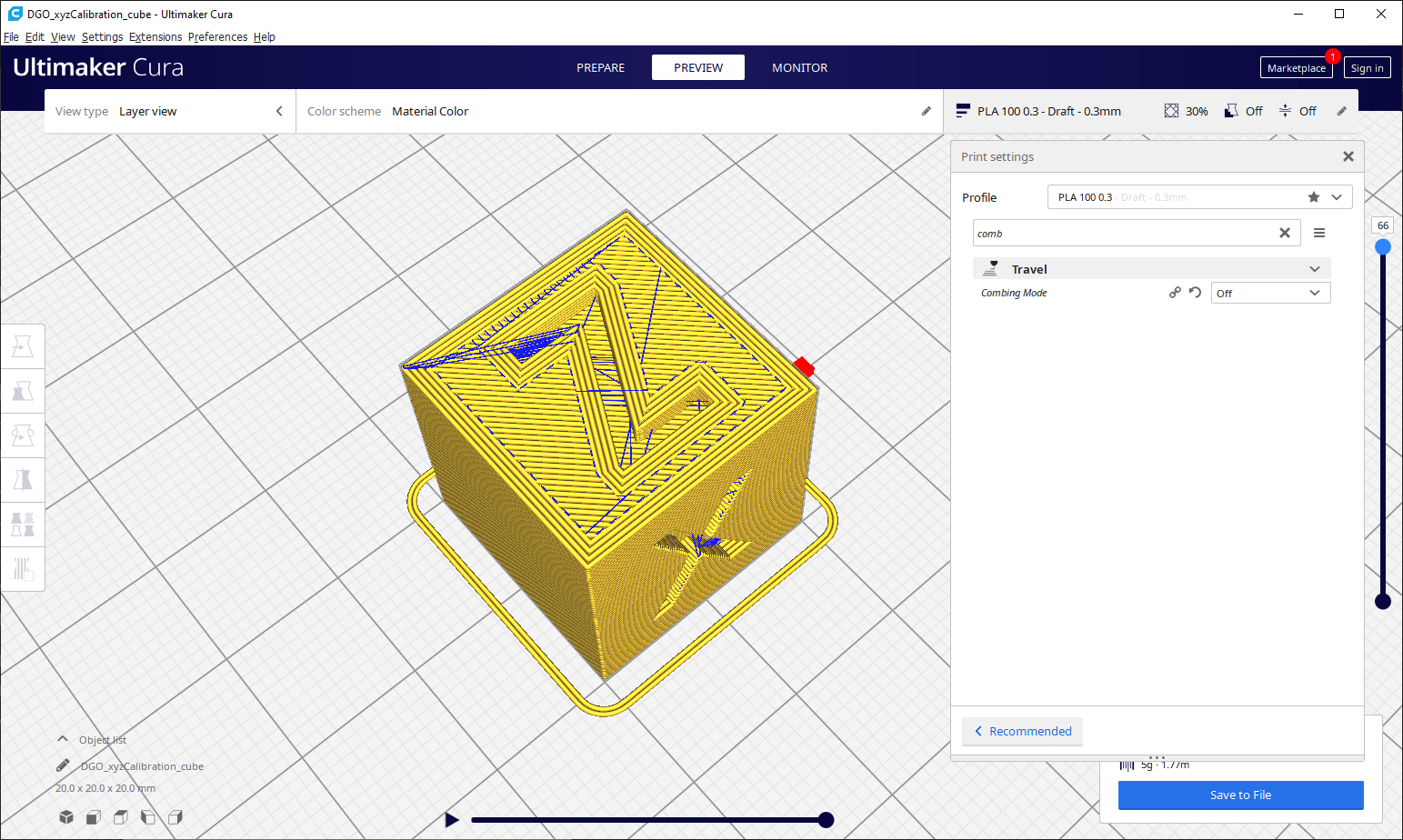Open the File menu
The image size is (1403, 840).
(x=11, y=37)
